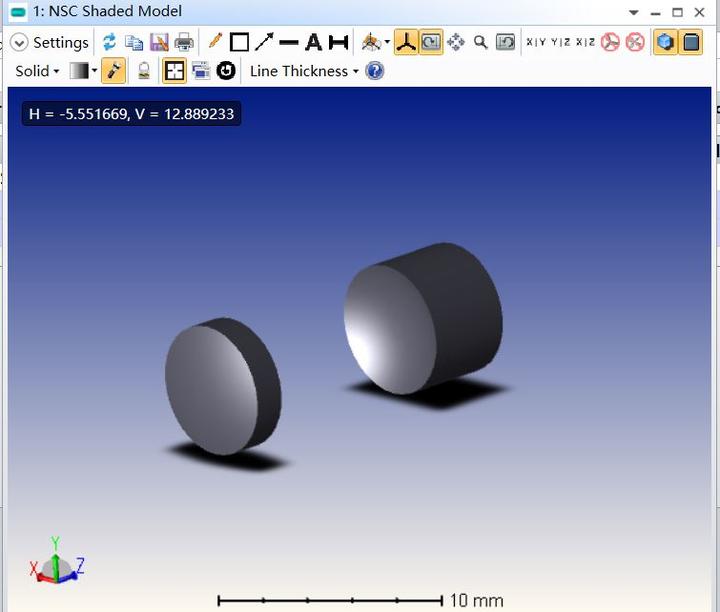The height and width of the screenshot is (612, 720).
Task: Click the camera view orientation icon
Action: coord(371,42)
